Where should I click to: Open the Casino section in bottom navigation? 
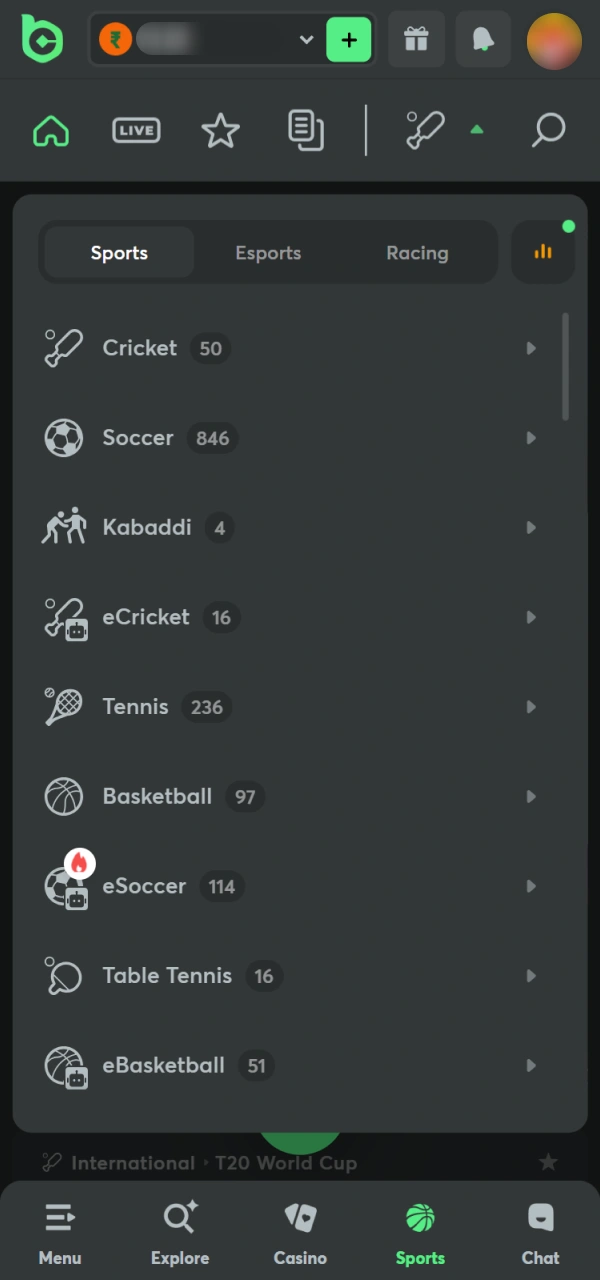click(x=300, y=1232)
